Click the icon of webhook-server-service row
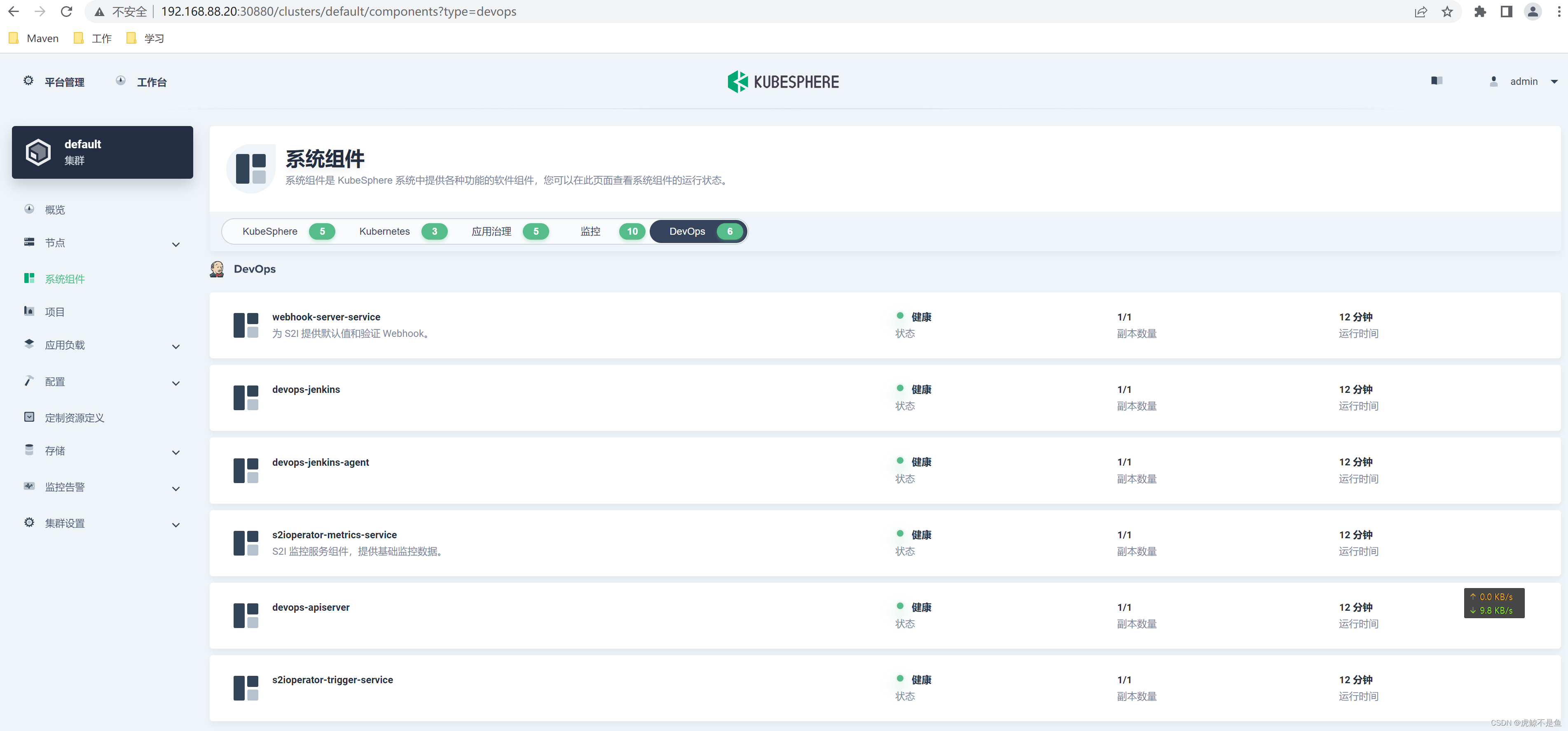 pyautogui.click(x=246, y=325)
